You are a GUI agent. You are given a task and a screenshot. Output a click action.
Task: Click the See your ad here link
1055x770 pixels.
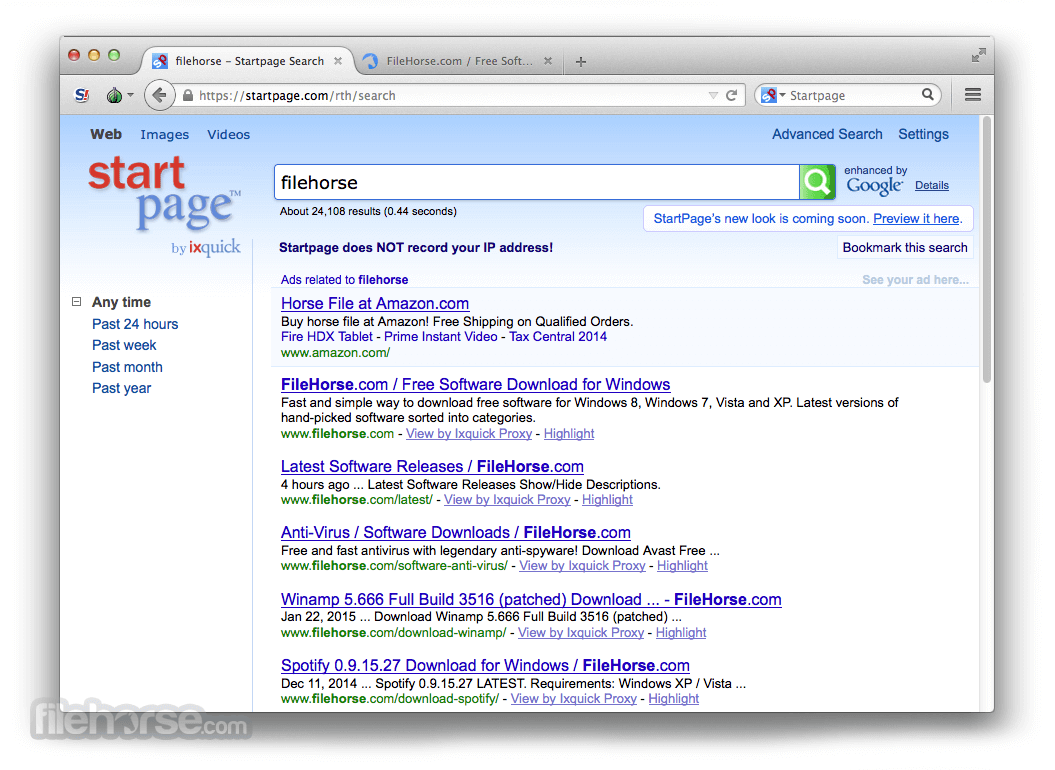[915, 279]
